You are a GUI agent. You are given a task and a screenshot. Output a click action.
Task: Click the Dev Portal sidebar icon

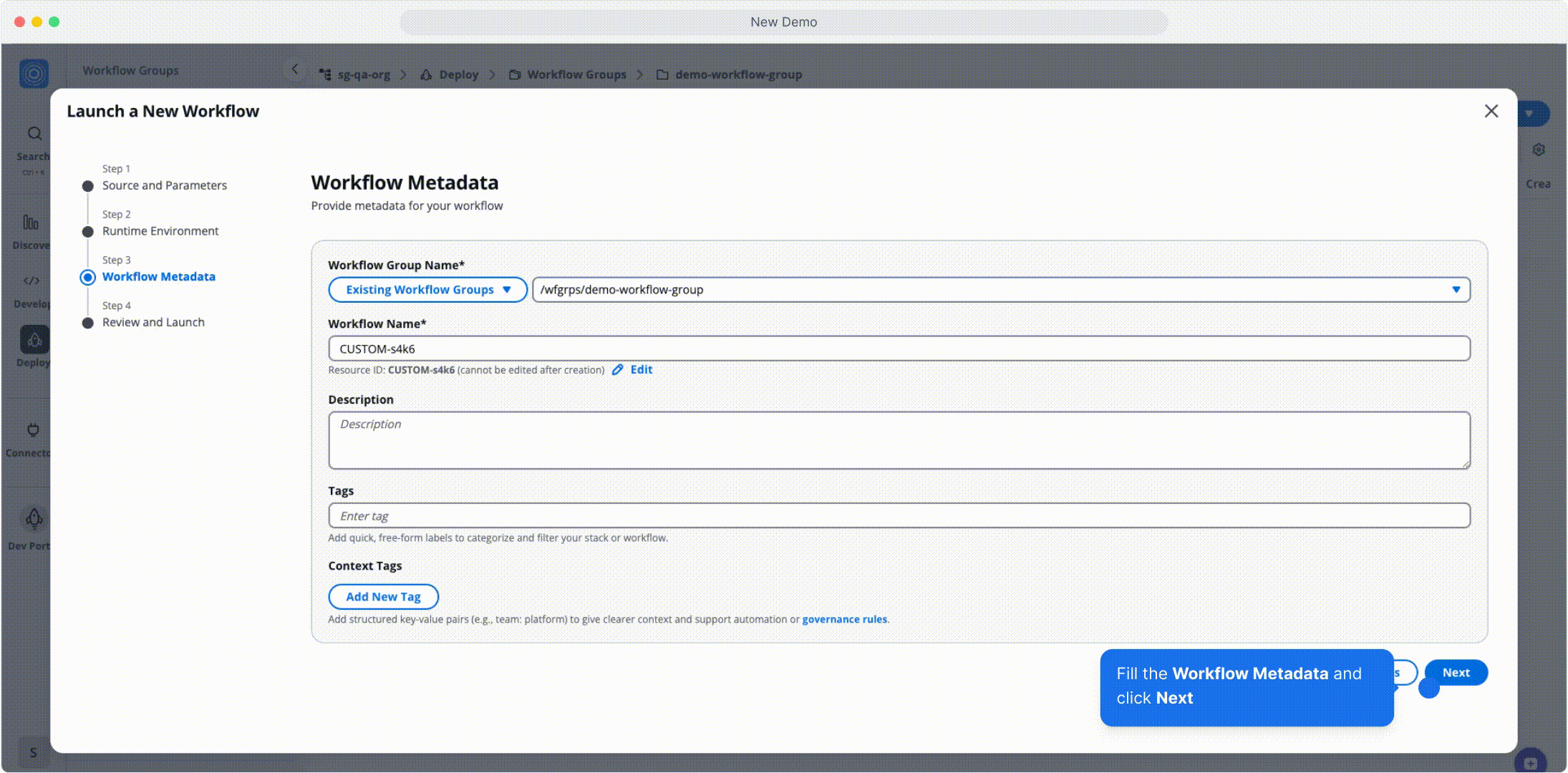click(33, 518)
